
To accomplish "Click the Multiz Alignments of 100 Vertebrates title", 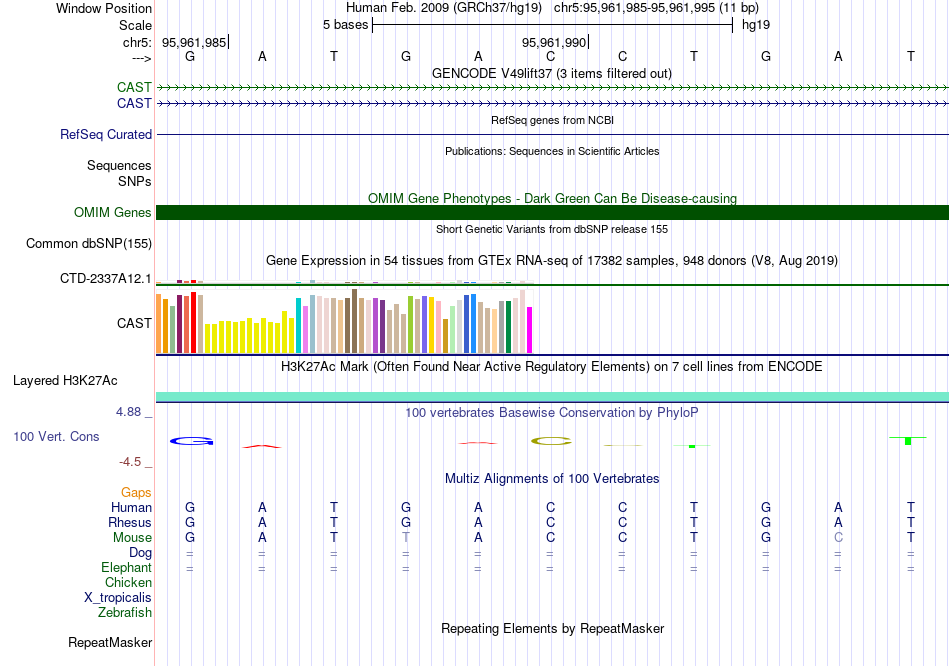I will pos(552,479).
